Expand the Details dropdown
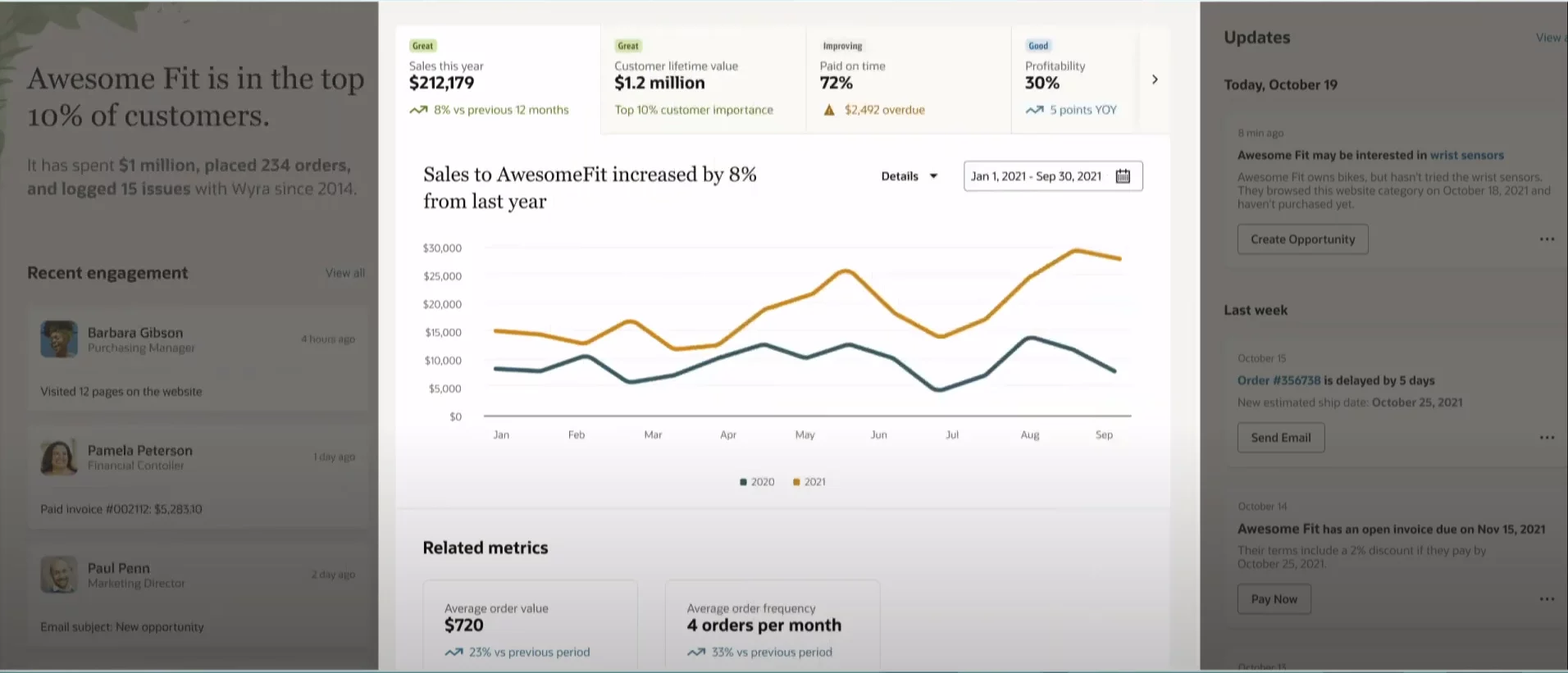1568x673 pixels. pyautogui.click(x=909, y=176)
